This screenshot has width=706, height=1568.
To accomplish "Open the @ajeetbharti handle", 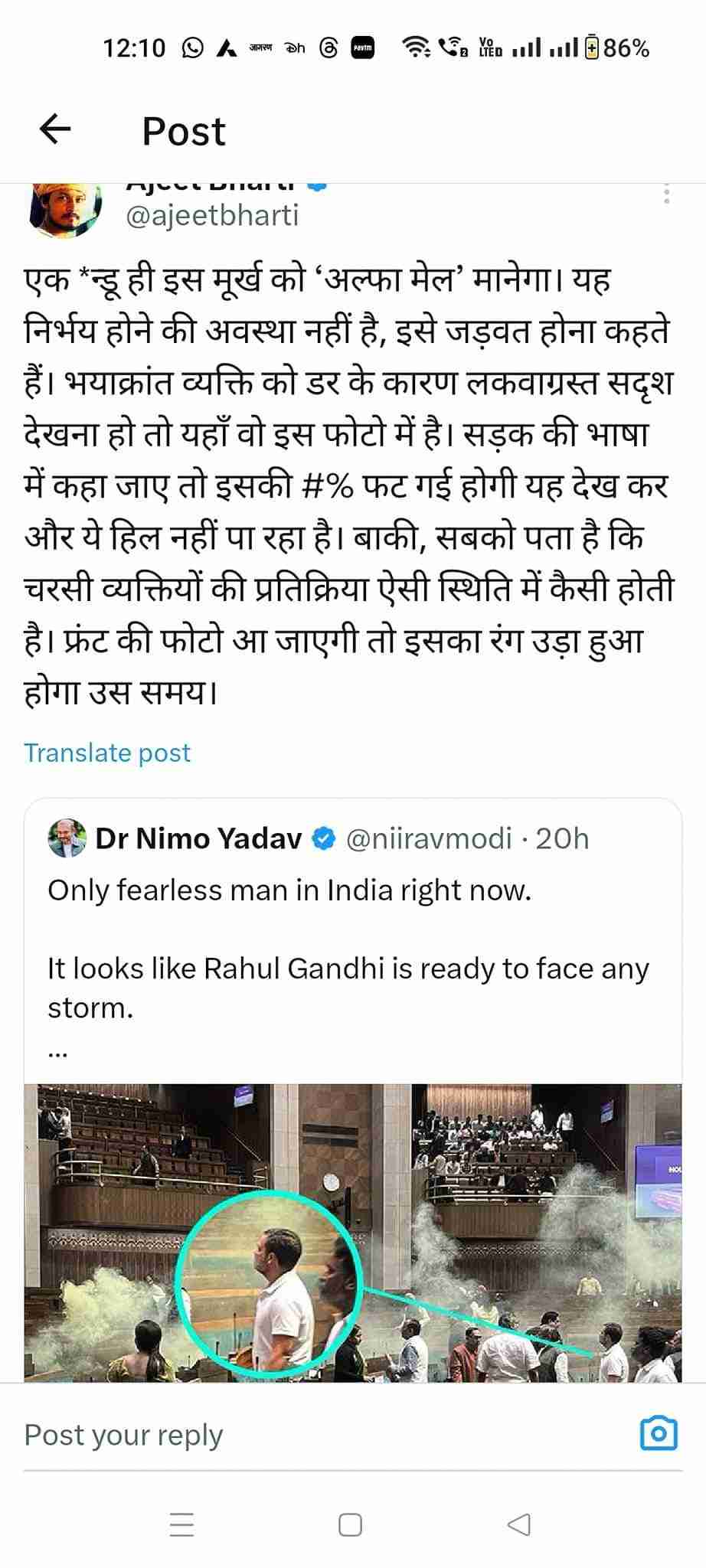I will [x=212, y=215].
